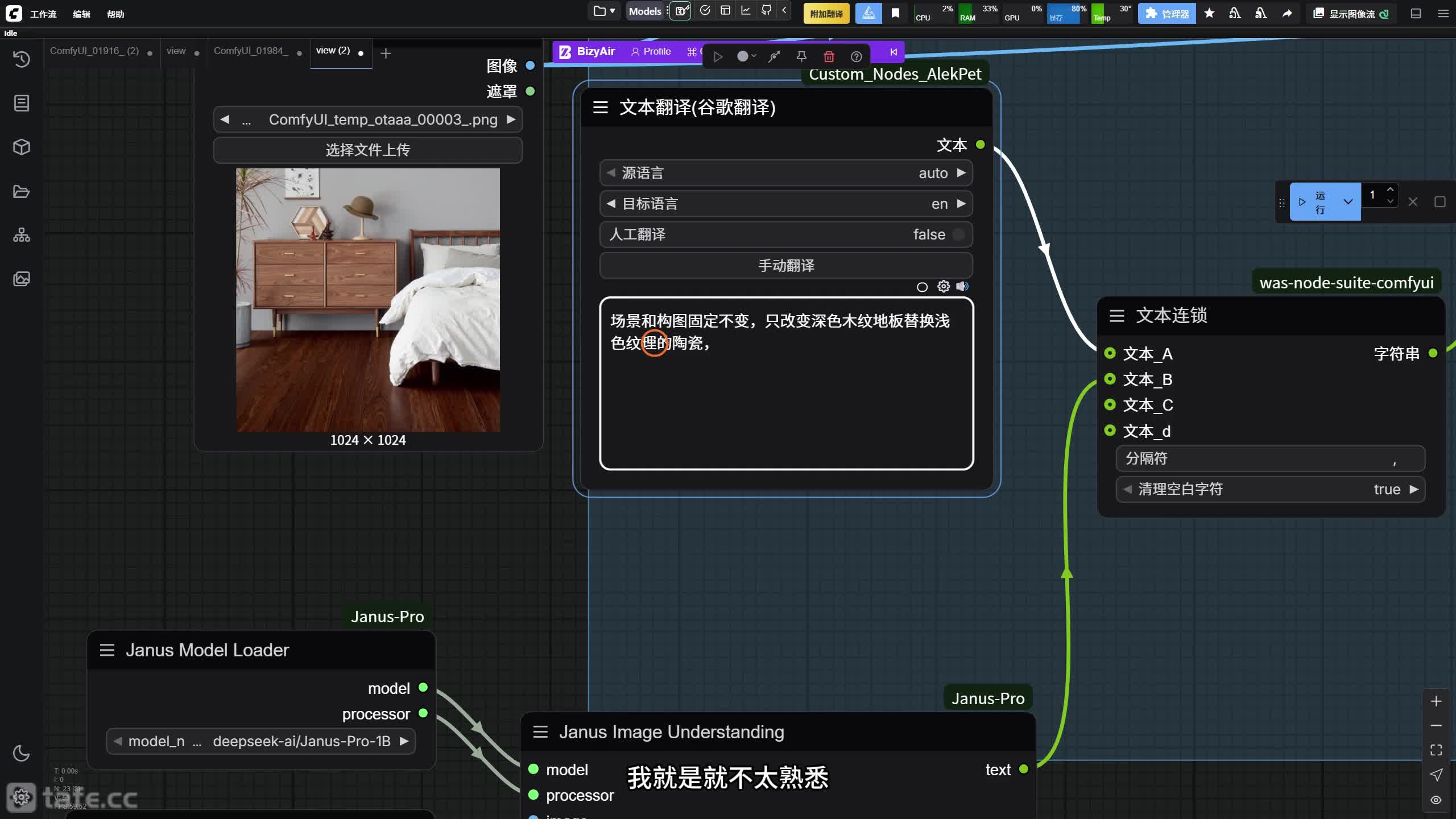The width and height of the screenshot is (1456, 819).
Task: Fit view to canvas icon
Action: (1436, 750)
